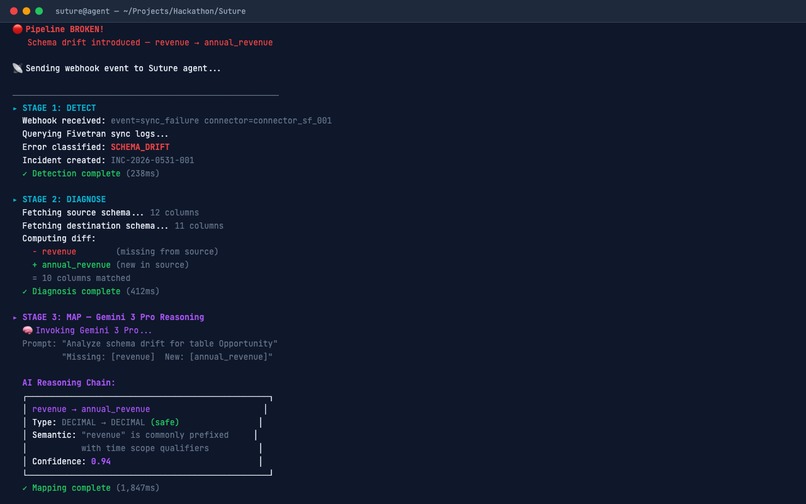806x504 pixels.
Task: Click 'connector=connector_sf_001' value
Action: click(x=268, y=121)
